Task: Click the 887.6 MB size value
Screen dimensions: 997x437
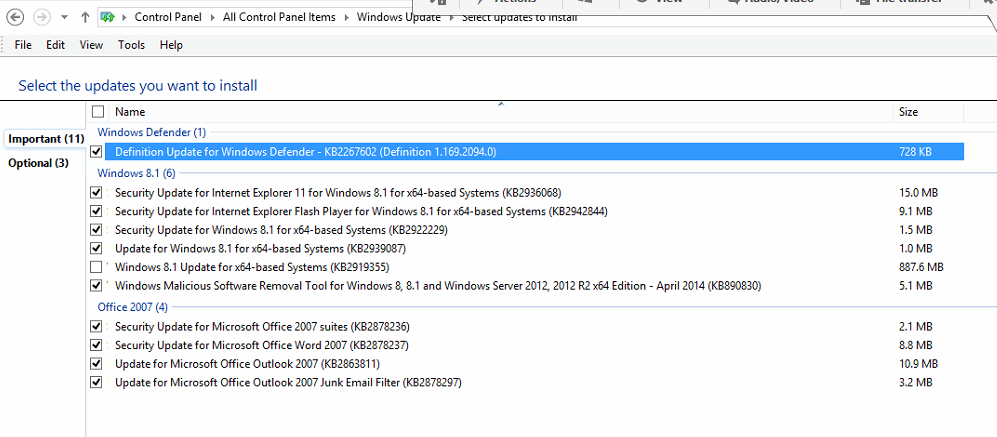Action: [x=921, y=267]
